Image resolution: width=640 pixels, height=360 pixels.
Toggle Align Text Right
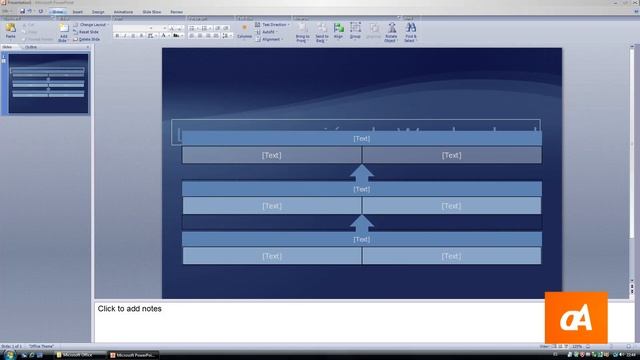click(x=208, y=36)
